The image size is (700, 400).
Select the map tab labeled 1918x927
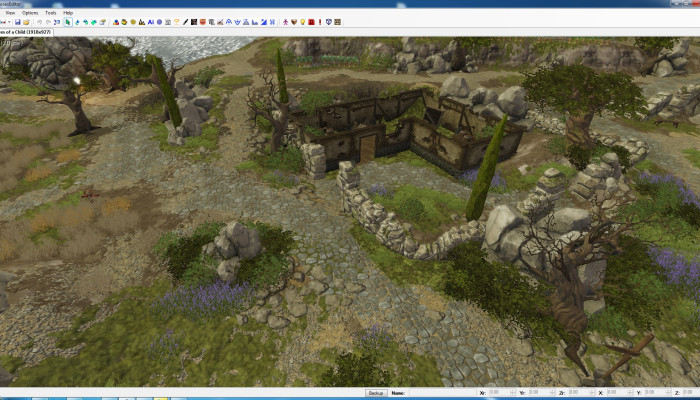(x=26, y=32)
